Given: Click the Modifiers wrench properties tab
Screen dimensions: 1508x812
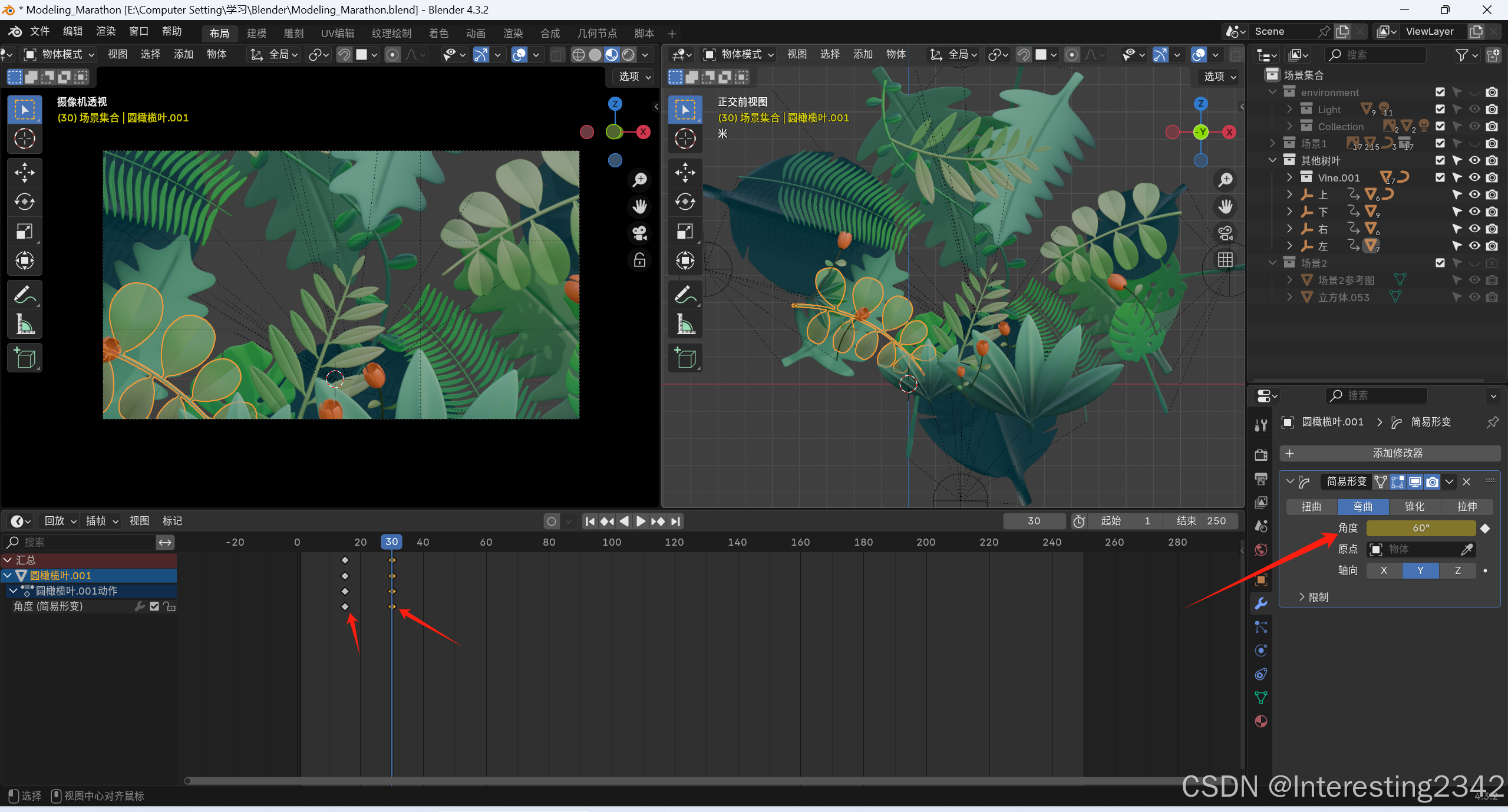Looking at the screenshot, I should coord(1261,603).
